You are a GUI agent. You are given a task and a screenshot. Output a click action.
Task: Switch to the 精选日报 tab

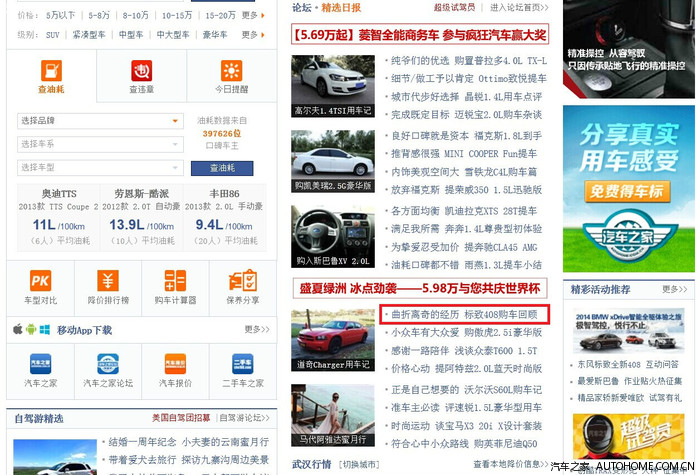[x=342, y=7]
